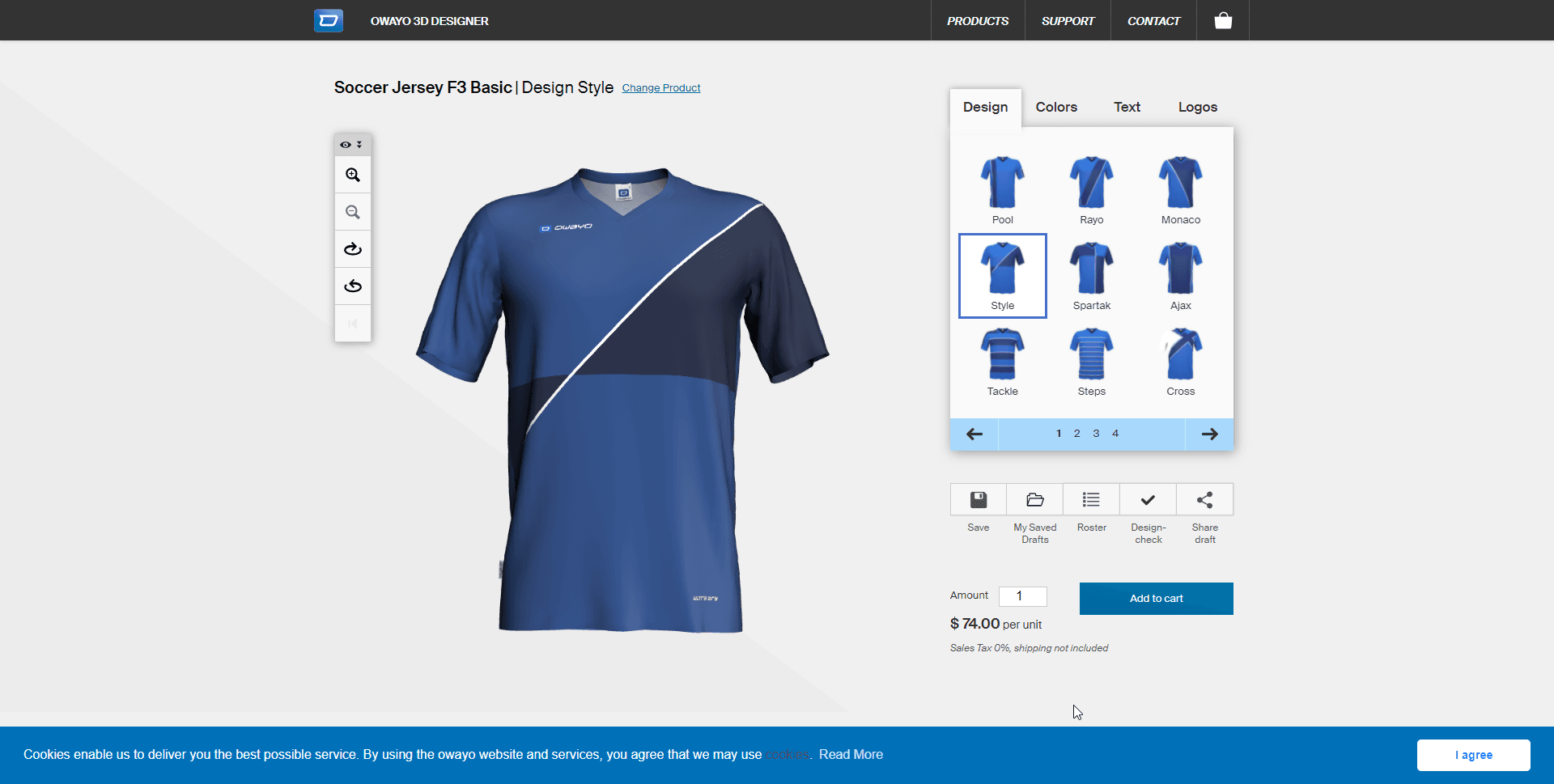Click Add to cart
The height and width of the screenshot is (784, 1554).
click(1156, 598)
